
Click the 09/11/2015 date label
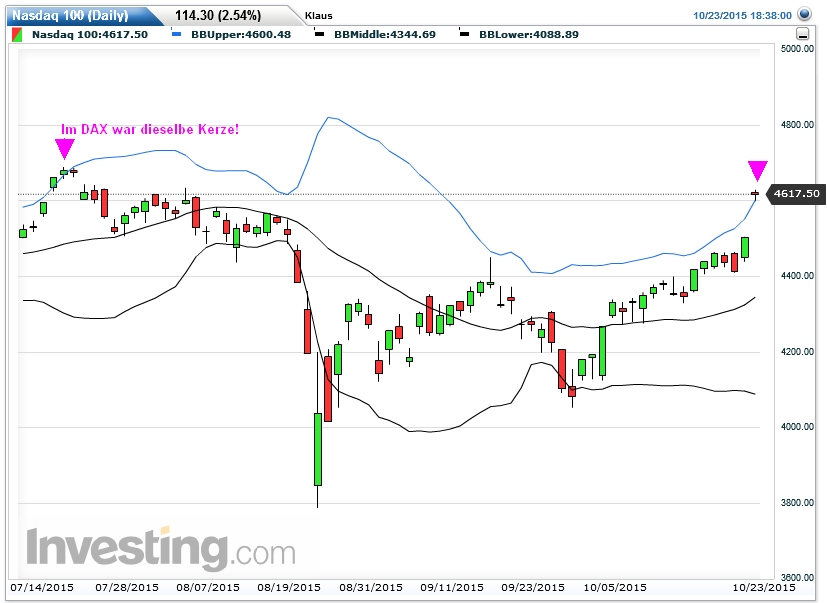pos(452,588)
